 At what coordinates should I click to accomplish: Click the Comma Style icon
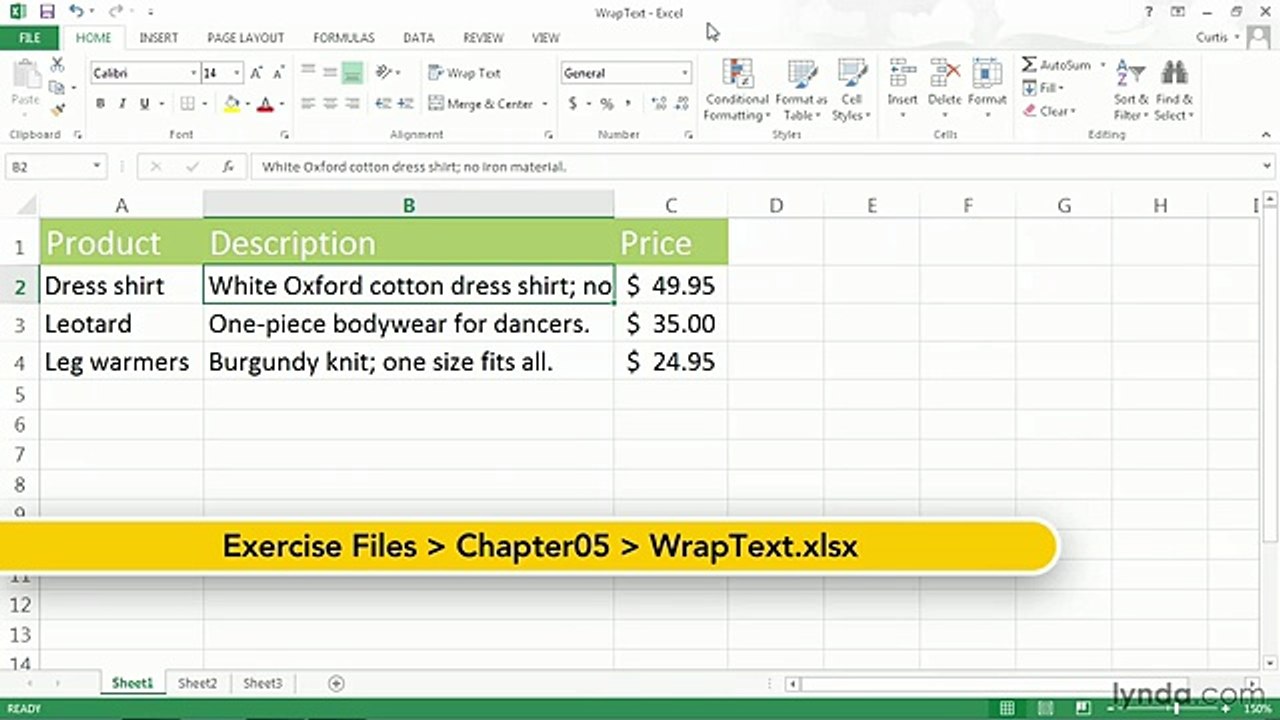(x=629, y=104)
